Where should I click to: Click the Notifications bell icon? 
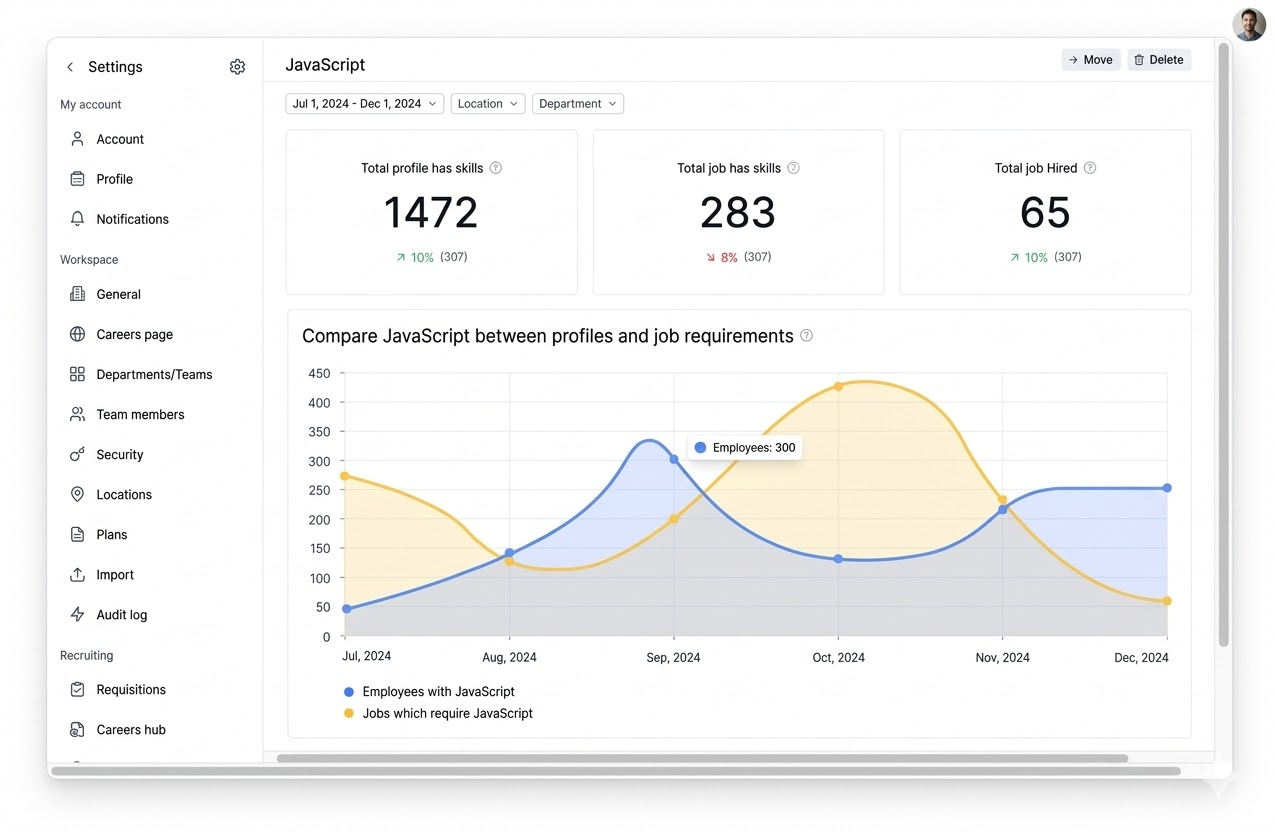pos(77,219)
